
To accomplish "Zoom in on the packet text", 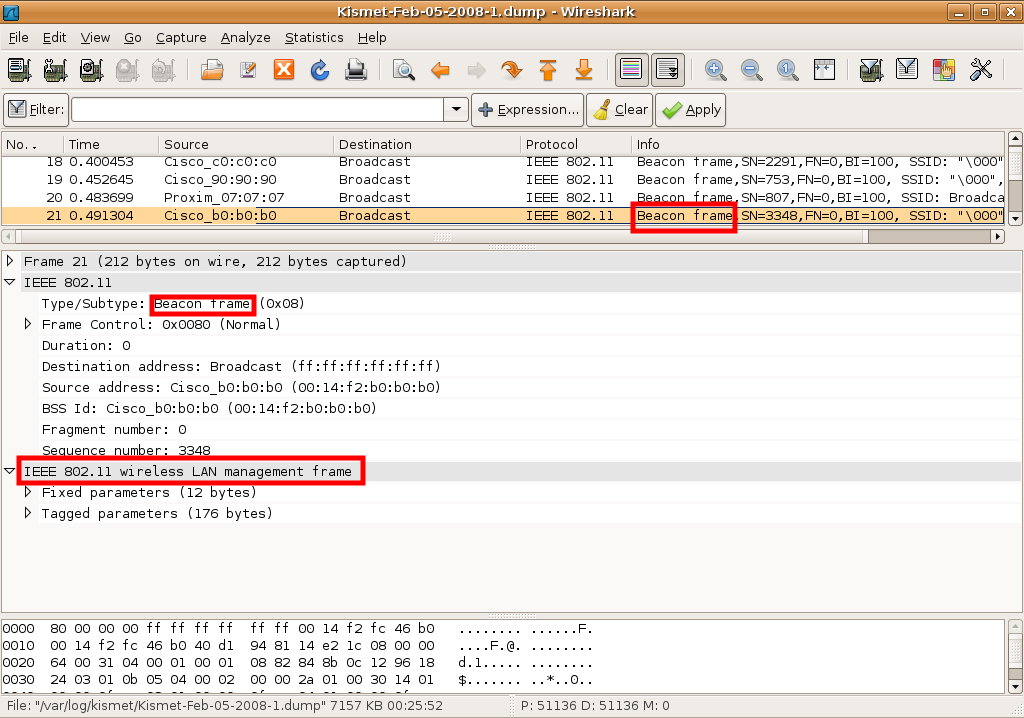I will (x=715, y=70).
